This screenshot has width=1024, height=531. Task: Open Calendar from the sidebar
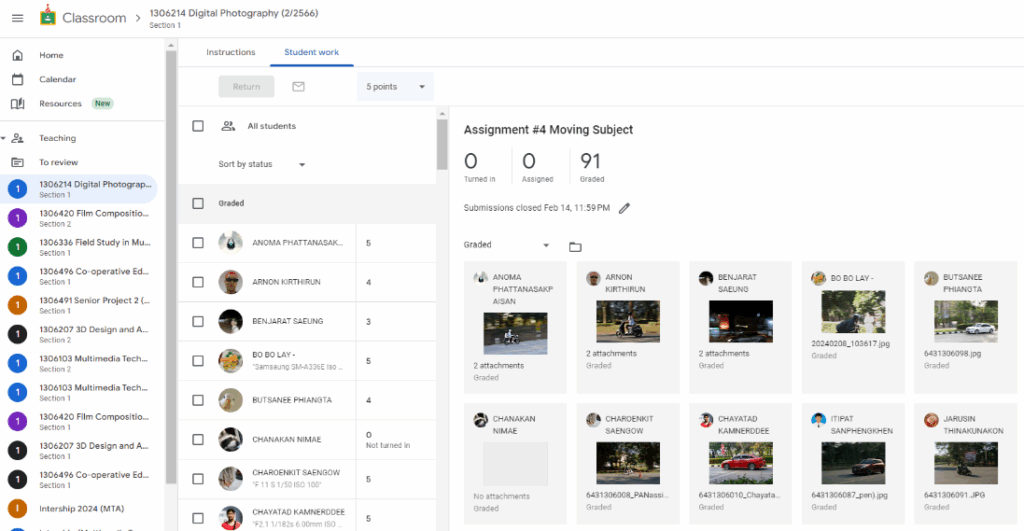click(57, 79)
